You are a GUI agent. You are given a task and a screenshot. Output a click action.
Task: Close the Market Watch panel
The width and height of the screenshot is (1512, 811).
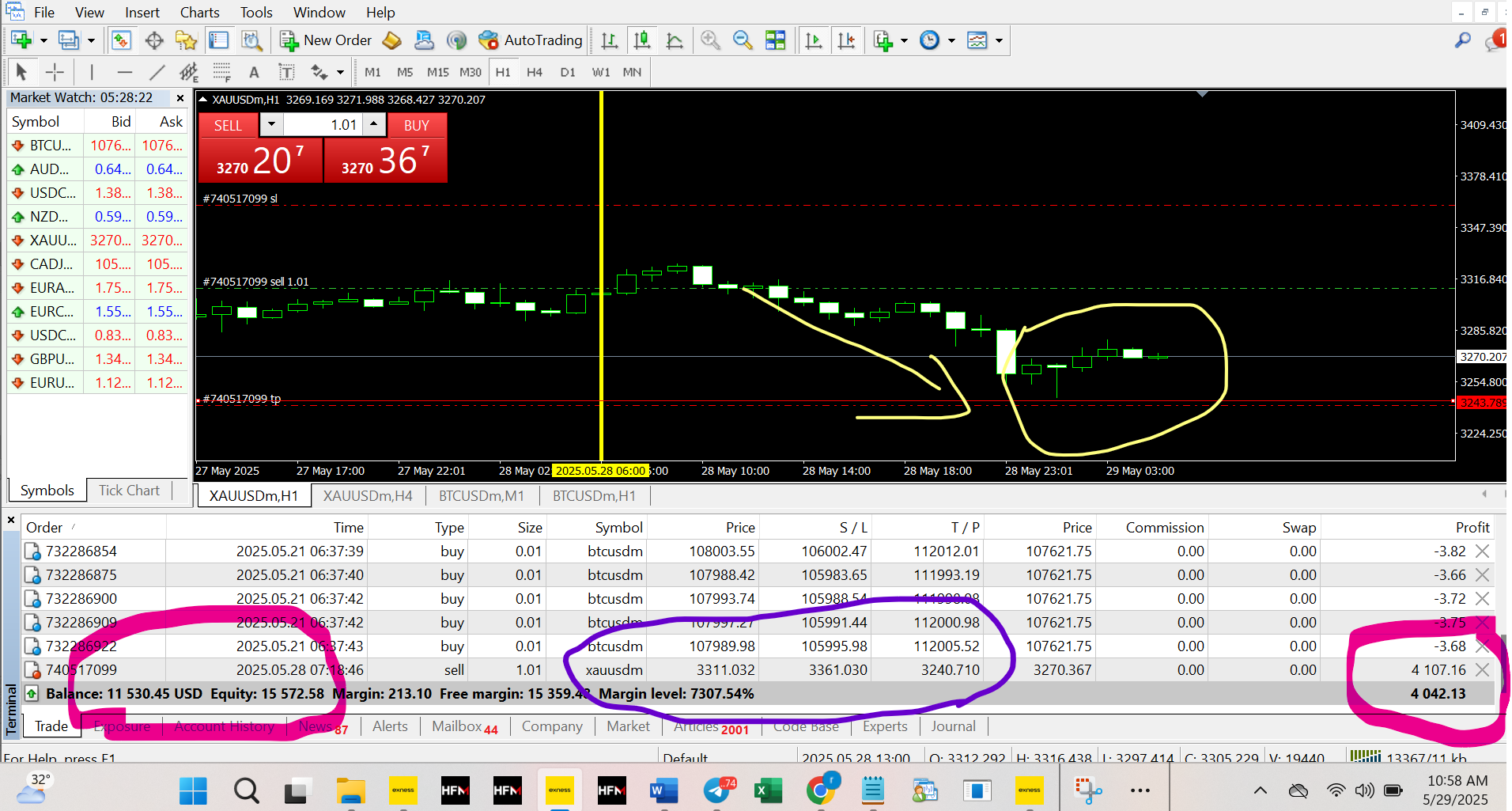coord(180,98)
